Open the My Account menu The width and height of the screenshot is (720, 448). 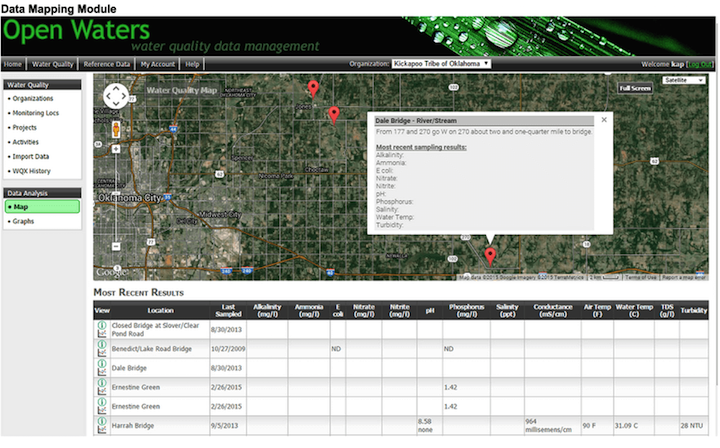click(158, 64)
